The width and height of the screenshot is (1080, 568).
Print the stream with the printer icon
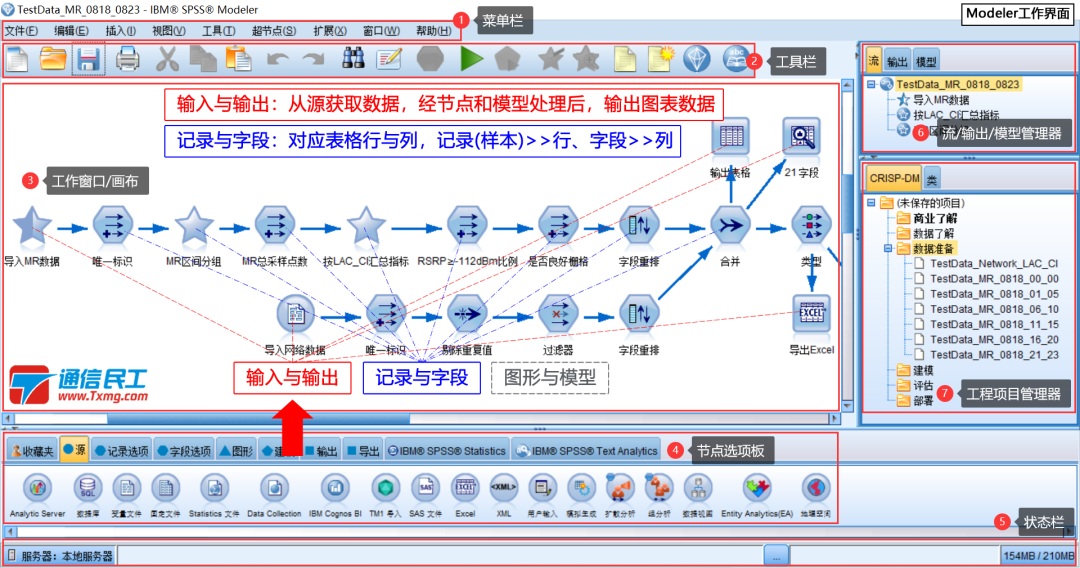127,59
